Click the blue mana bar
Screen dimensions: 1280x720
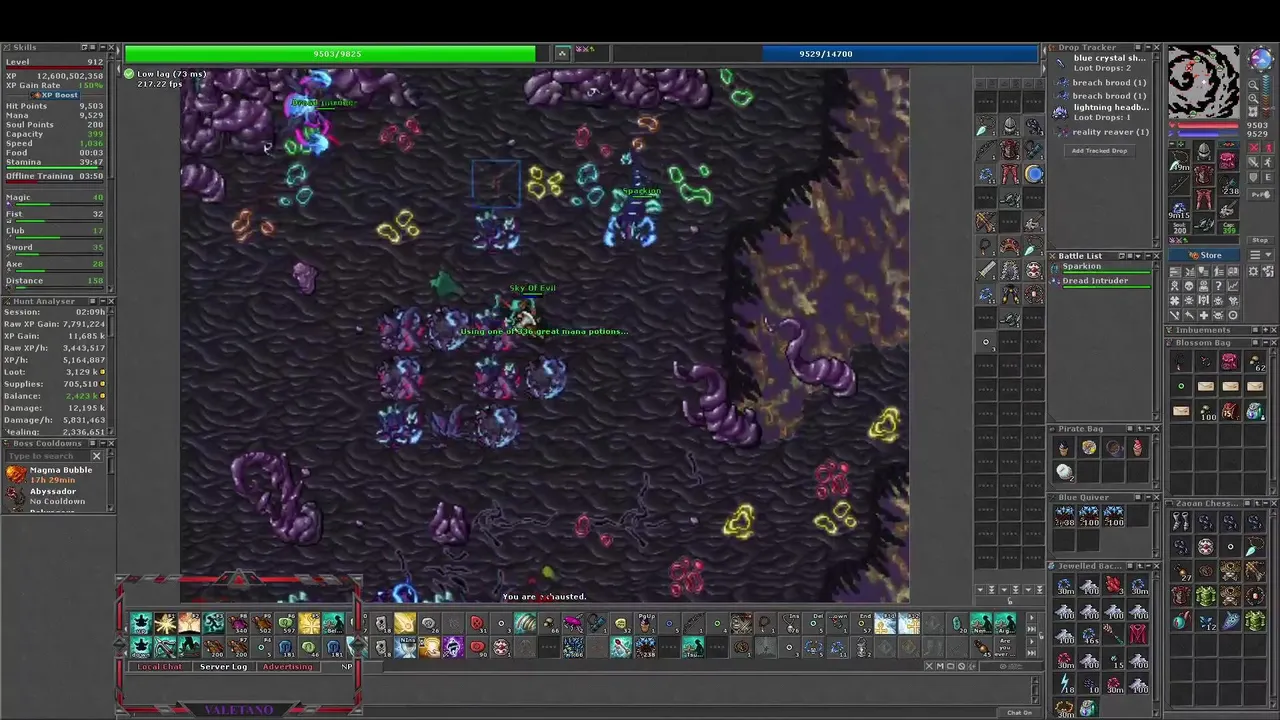826,53
